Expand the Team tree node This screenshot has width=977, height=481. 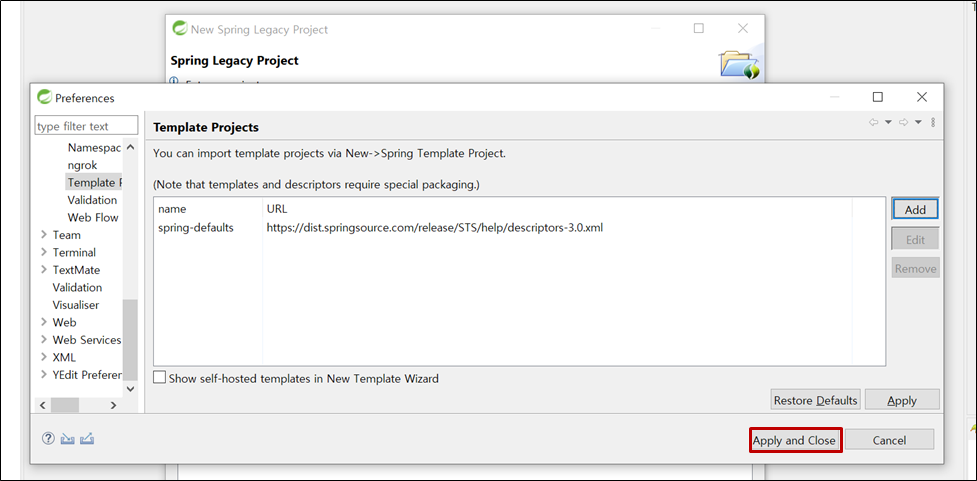[x=44, y=235]
